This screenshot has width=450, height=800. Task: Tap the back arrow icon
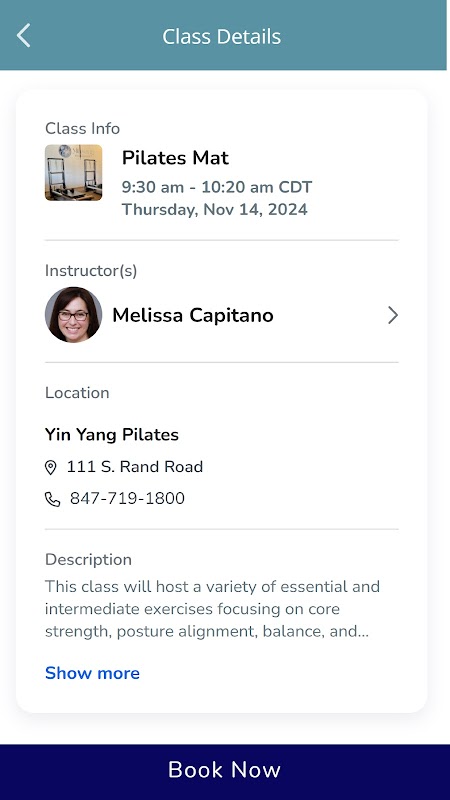[x=23, y=36]
